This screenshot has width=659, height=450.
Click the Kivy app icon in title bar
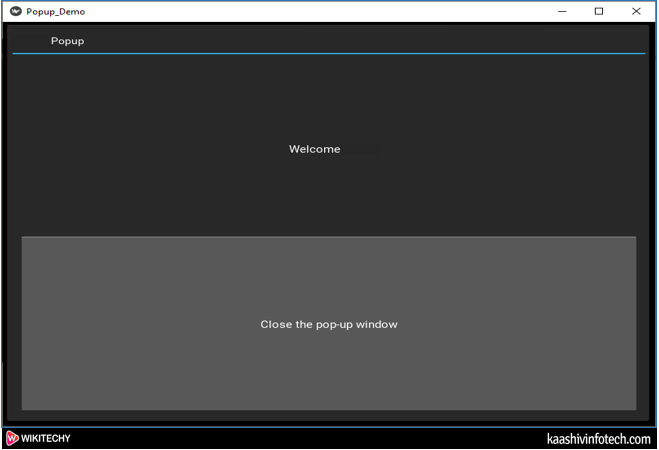point(15,12)
